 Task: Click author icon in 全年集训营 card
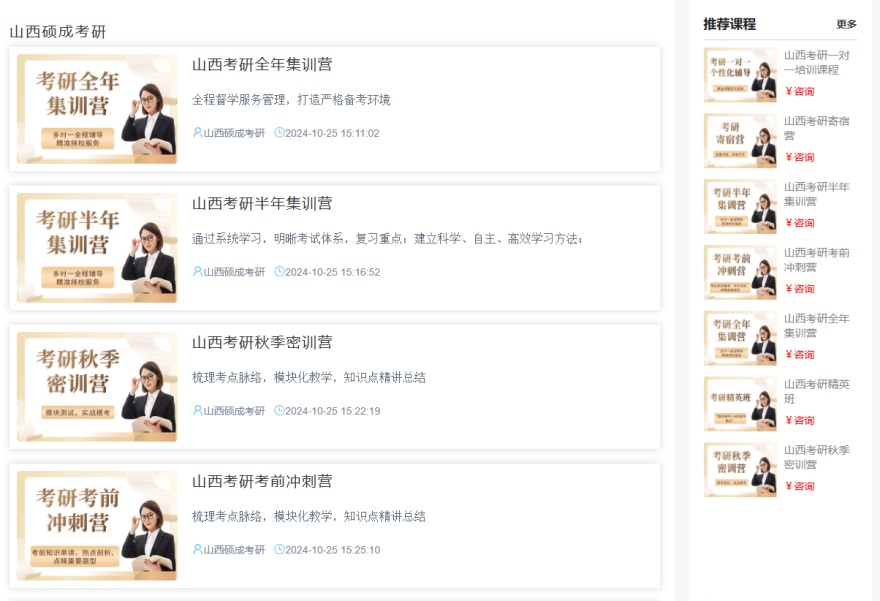pyautogui.click(x=197, y=133)
